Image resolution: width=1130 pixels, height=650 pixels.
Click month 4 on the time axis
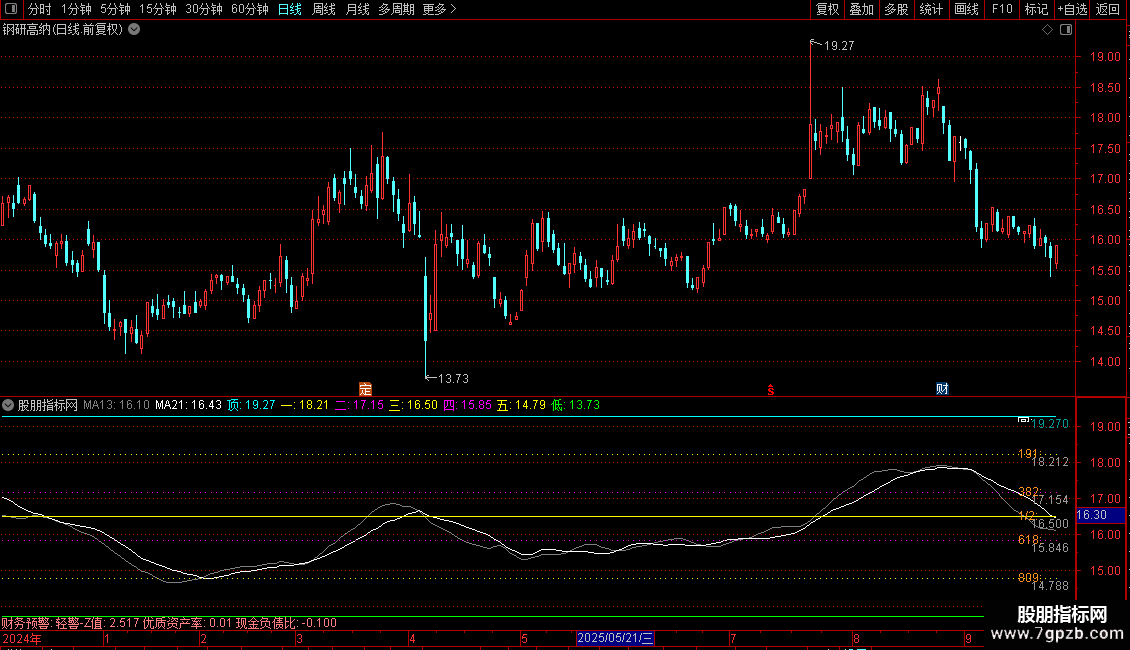tap(412, 638)
